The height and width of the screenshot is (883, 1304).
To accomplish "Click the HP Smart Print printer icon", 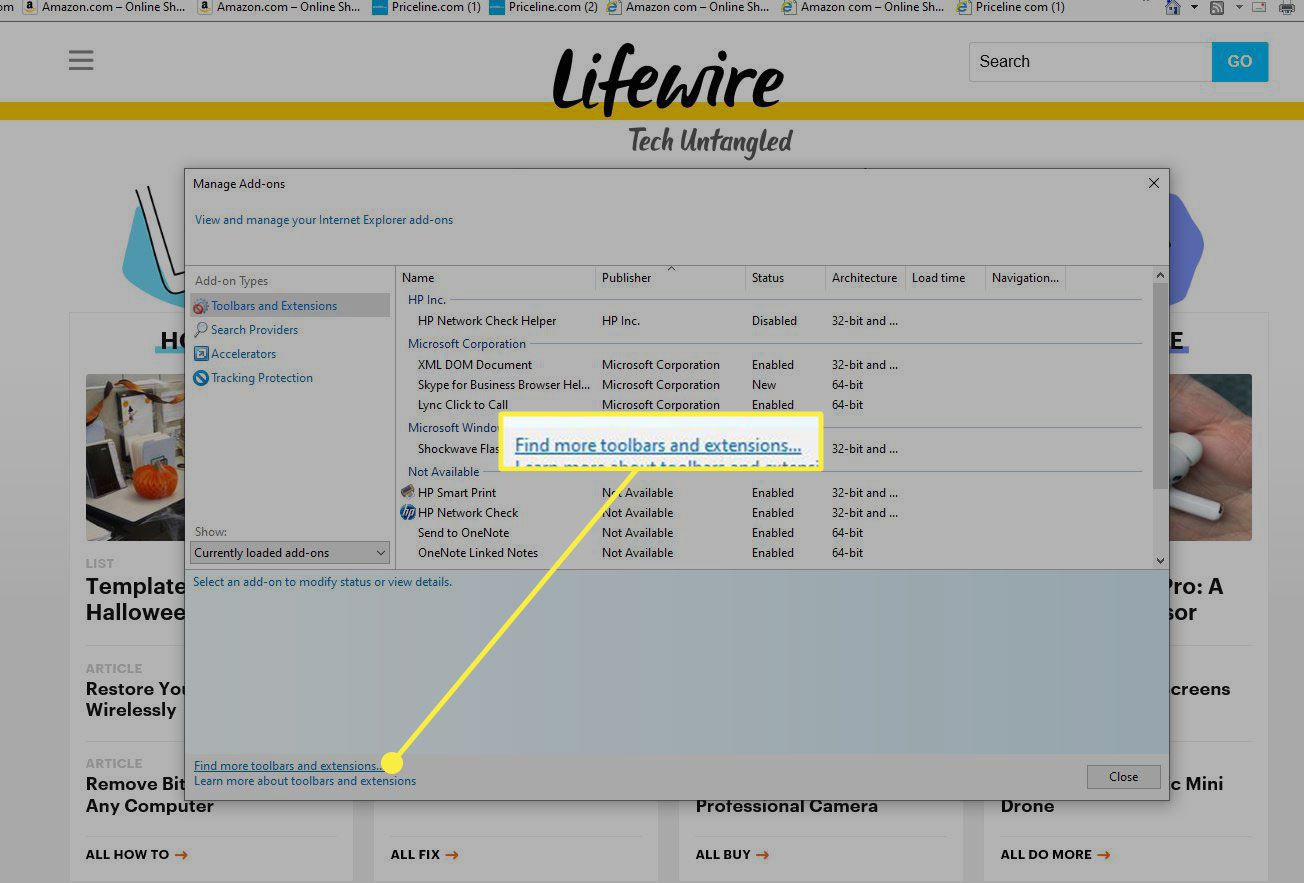I will click(407, 492).
